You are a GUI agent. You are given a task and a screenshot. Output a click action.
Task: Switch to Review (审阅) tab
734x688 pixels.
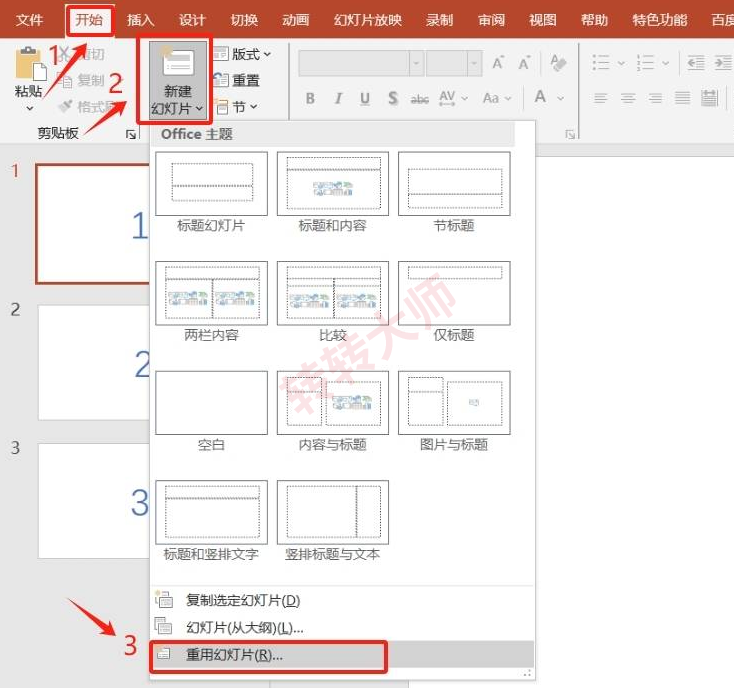click(x=491, y=20)
